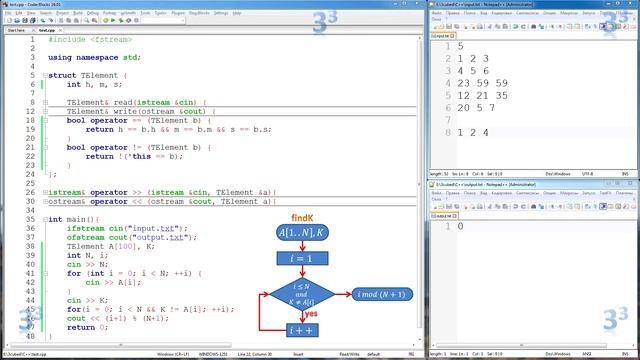Screen dimensions: 640x360
Task: Collapse operator != fold marker at line 21
Action: (45, 147)
